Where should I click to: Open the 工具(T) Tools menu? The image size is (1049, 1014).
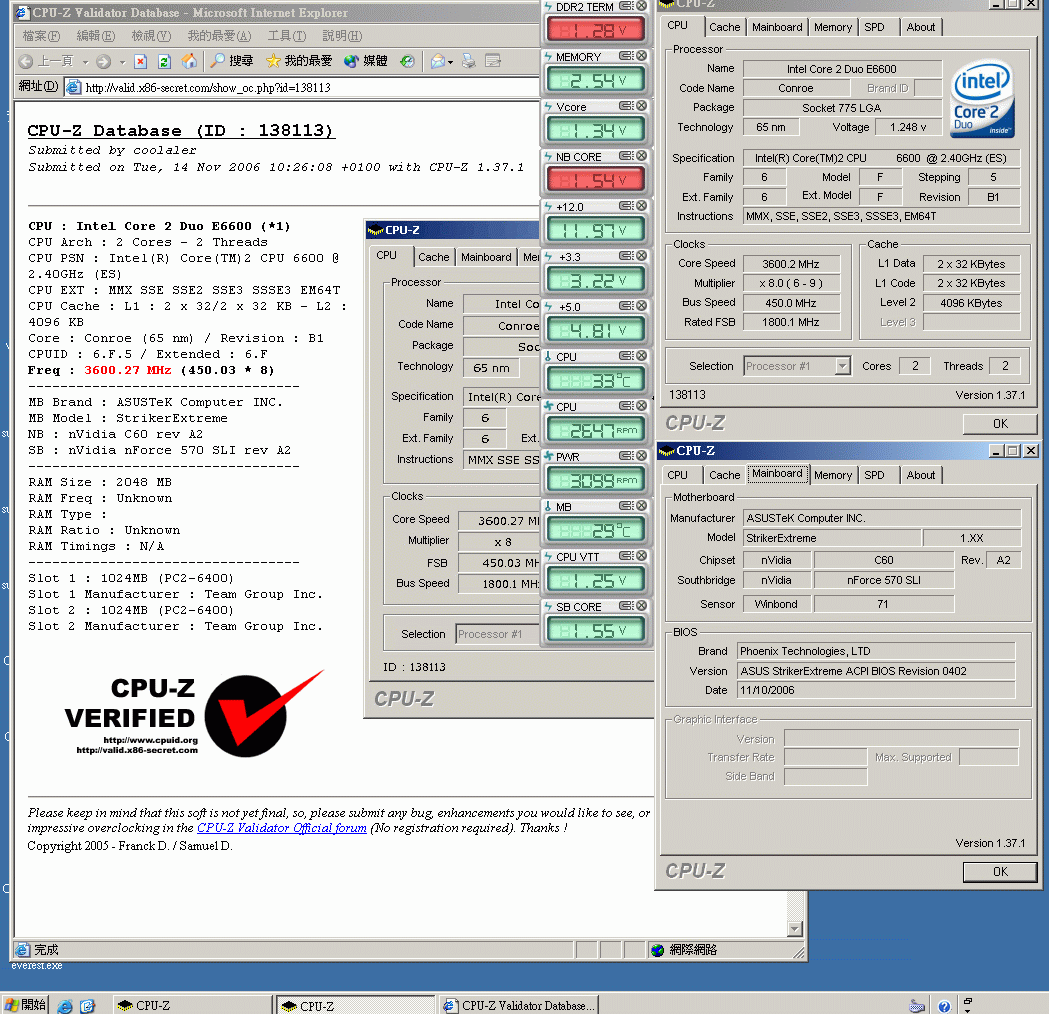[x=287, y=36]
